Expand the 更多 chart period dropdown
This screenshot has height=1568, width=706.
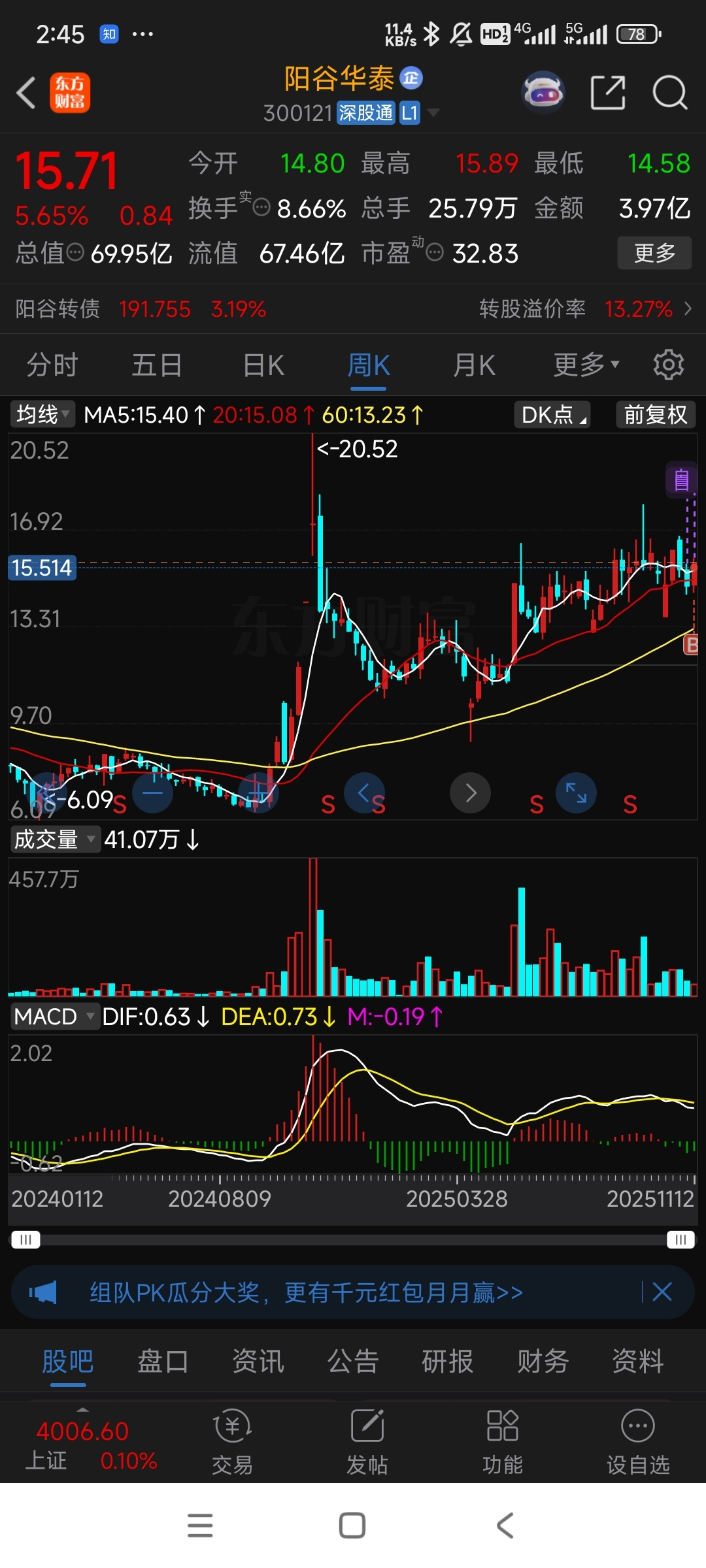point(586,365)
